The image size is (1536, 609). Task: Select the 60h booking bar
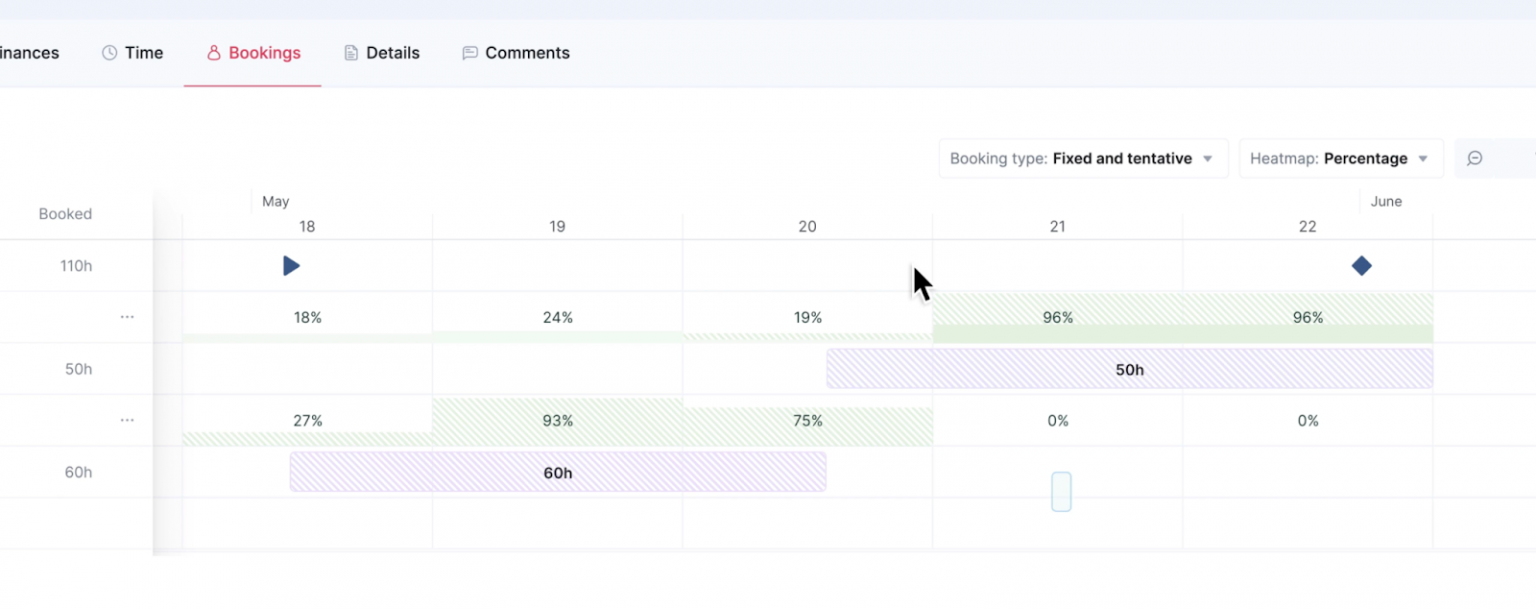[x=558, y=471]
